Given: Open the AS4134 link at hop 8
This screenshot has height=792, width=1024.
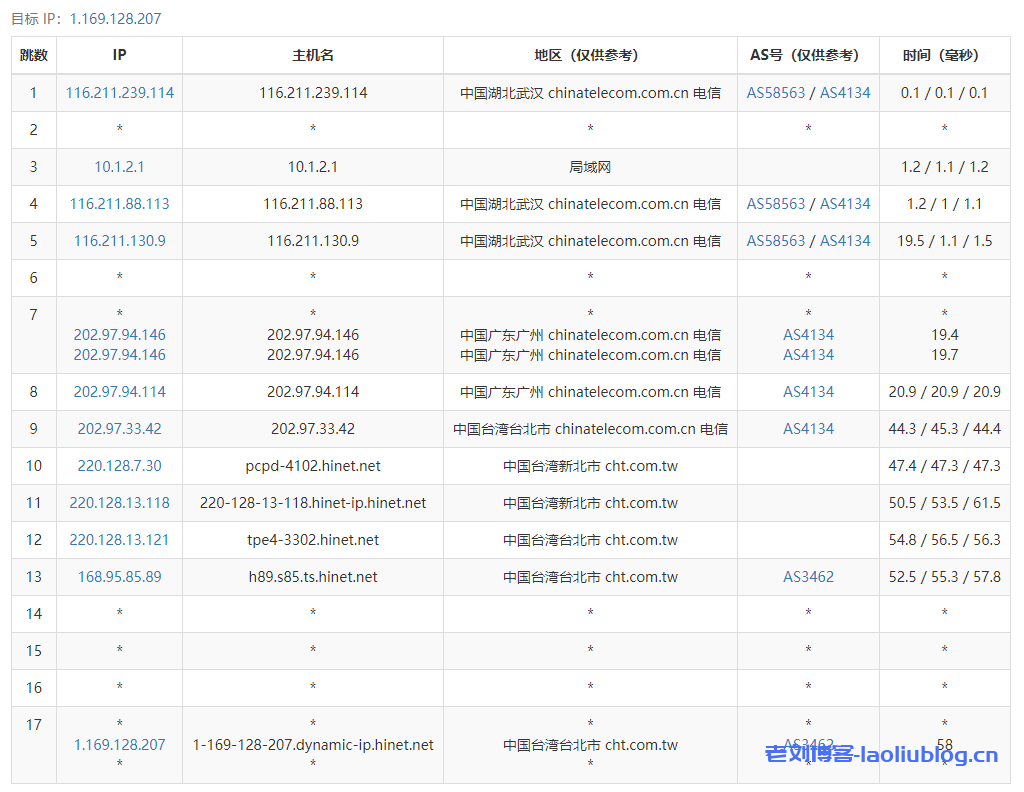Looking at the screenshot, I should (x=808, y=391).
